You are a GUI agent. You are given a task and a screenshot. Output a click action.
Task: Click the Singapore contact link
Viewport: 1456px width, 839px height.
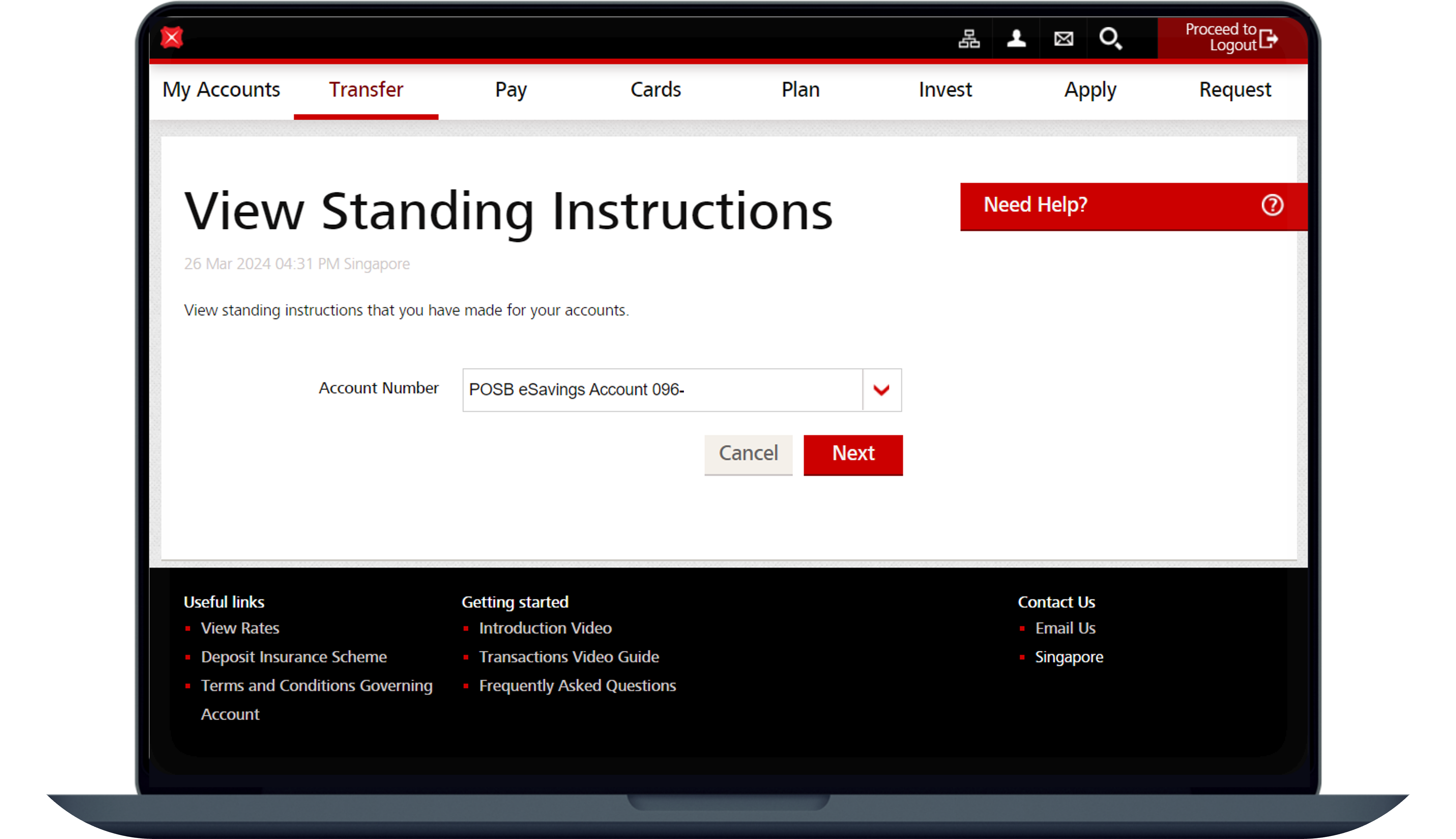(x=1069, y=657)
